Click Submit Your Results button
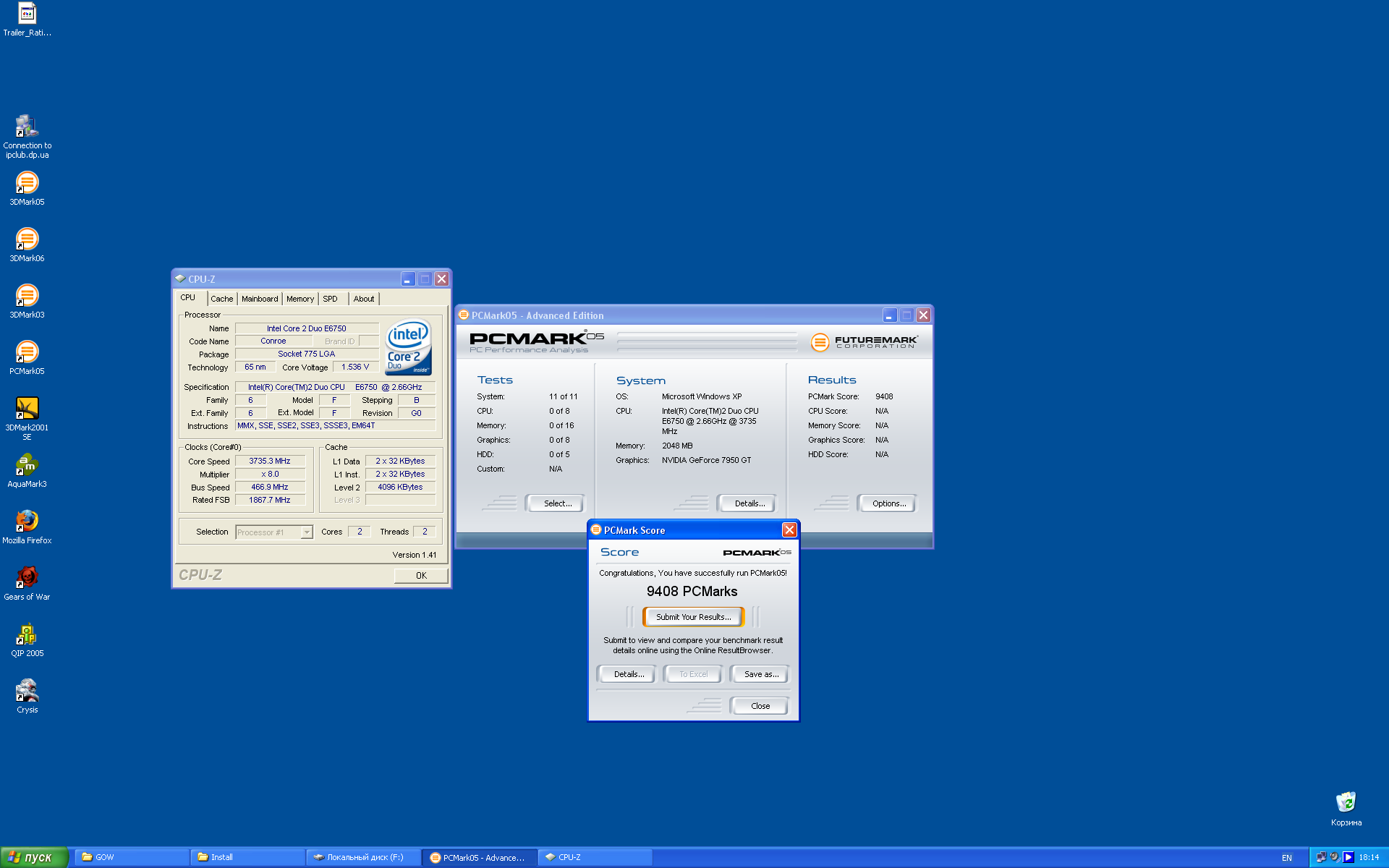This screenshot has height=868, width=1389. [x=693, y=617]
